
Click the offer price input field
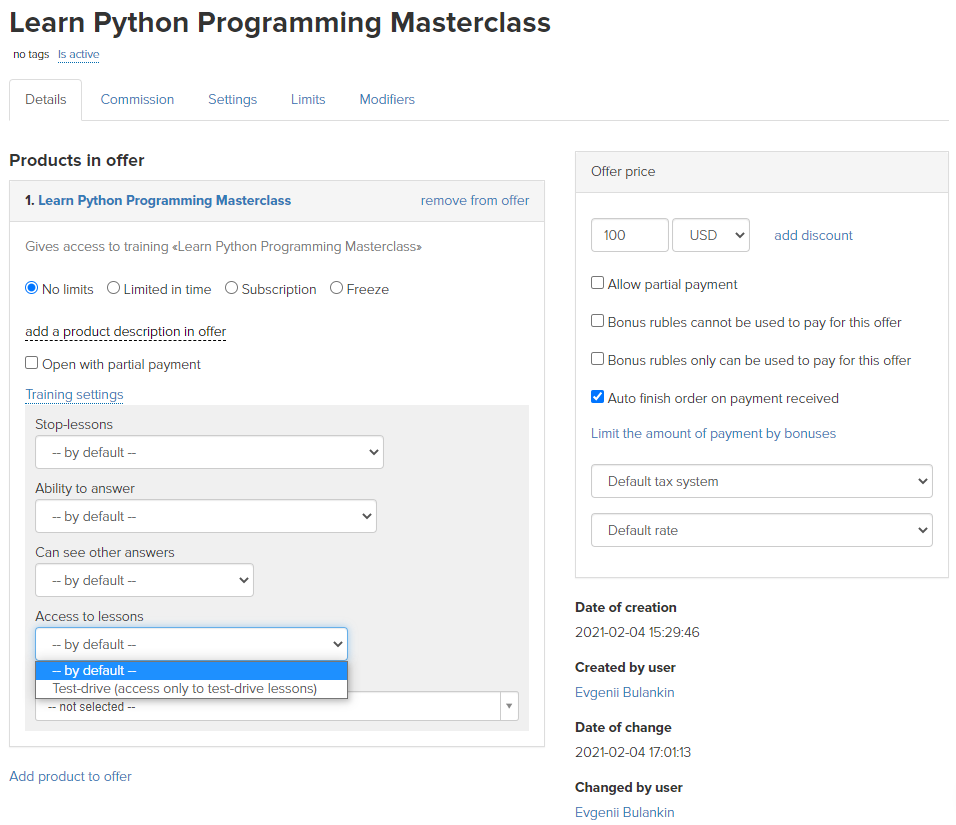pos(630,235)
